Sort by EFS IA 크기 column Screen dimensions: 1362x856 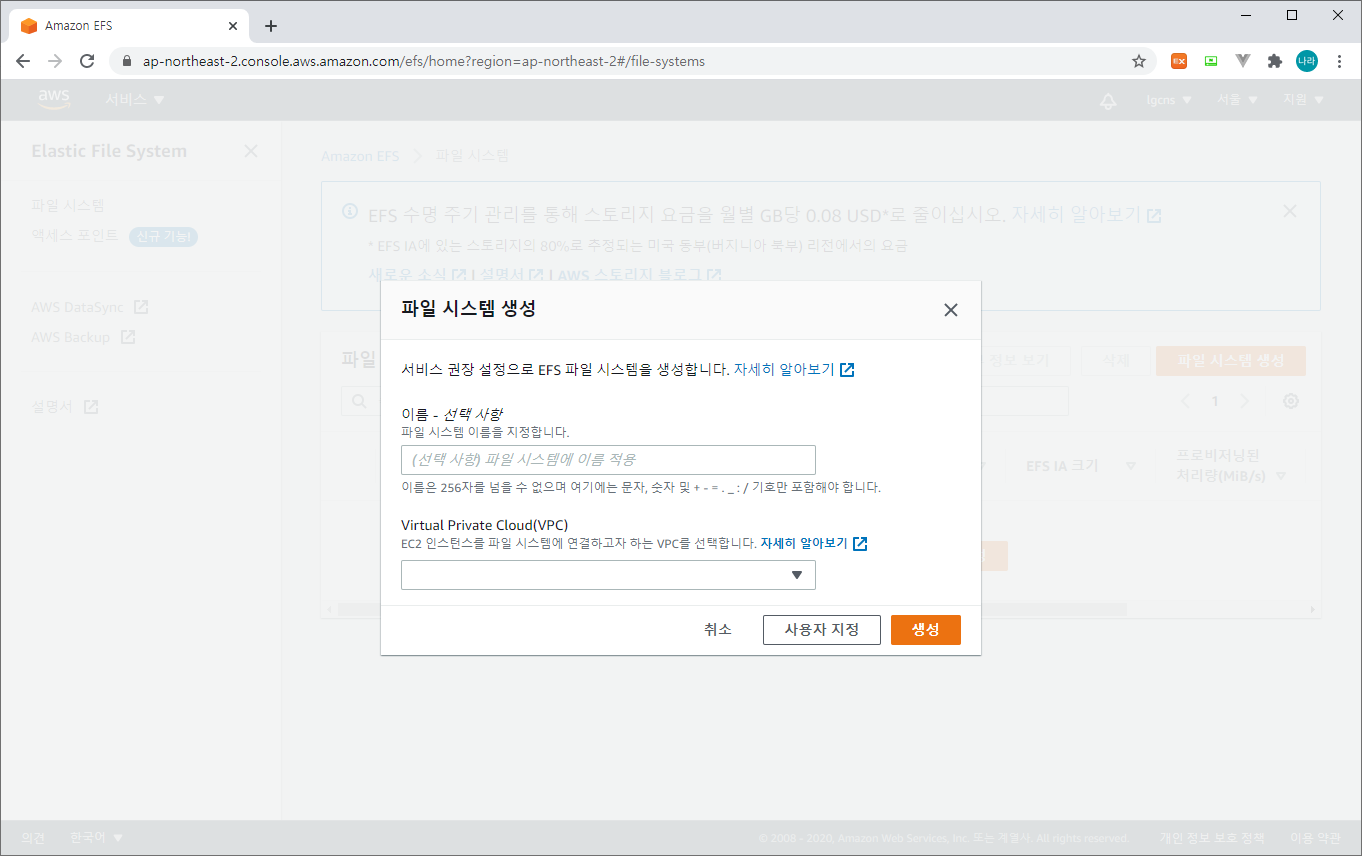tap(1080, 466)
